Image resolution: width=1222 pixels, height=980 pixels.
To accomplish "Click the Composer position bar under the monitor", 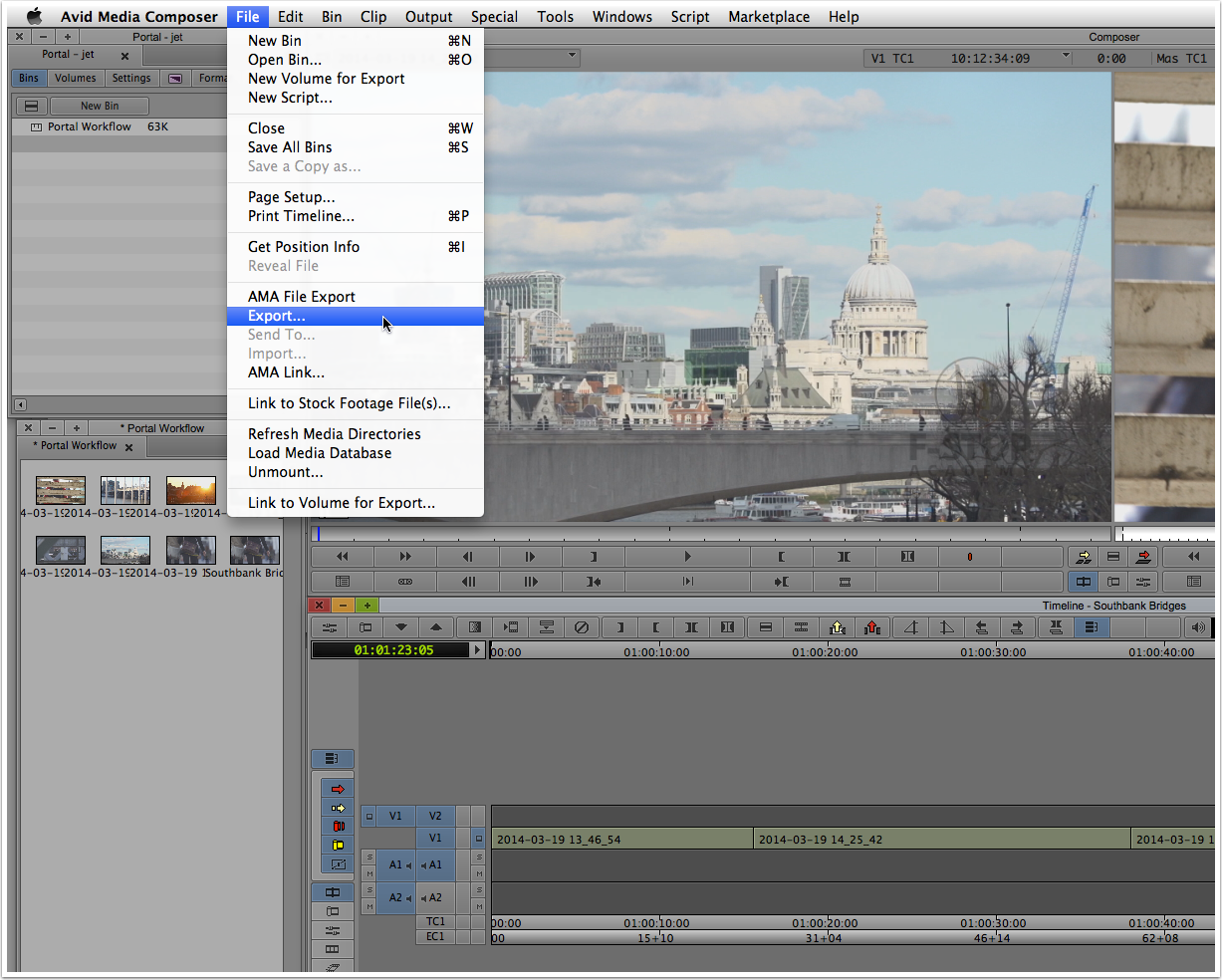I will point(710,535).
